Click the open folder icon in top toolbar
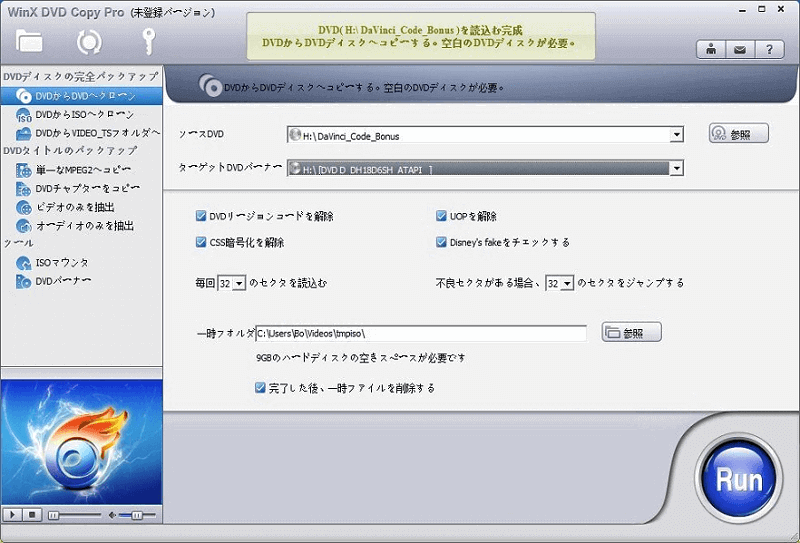Screen dimensions: 800x543 (30, 42)
